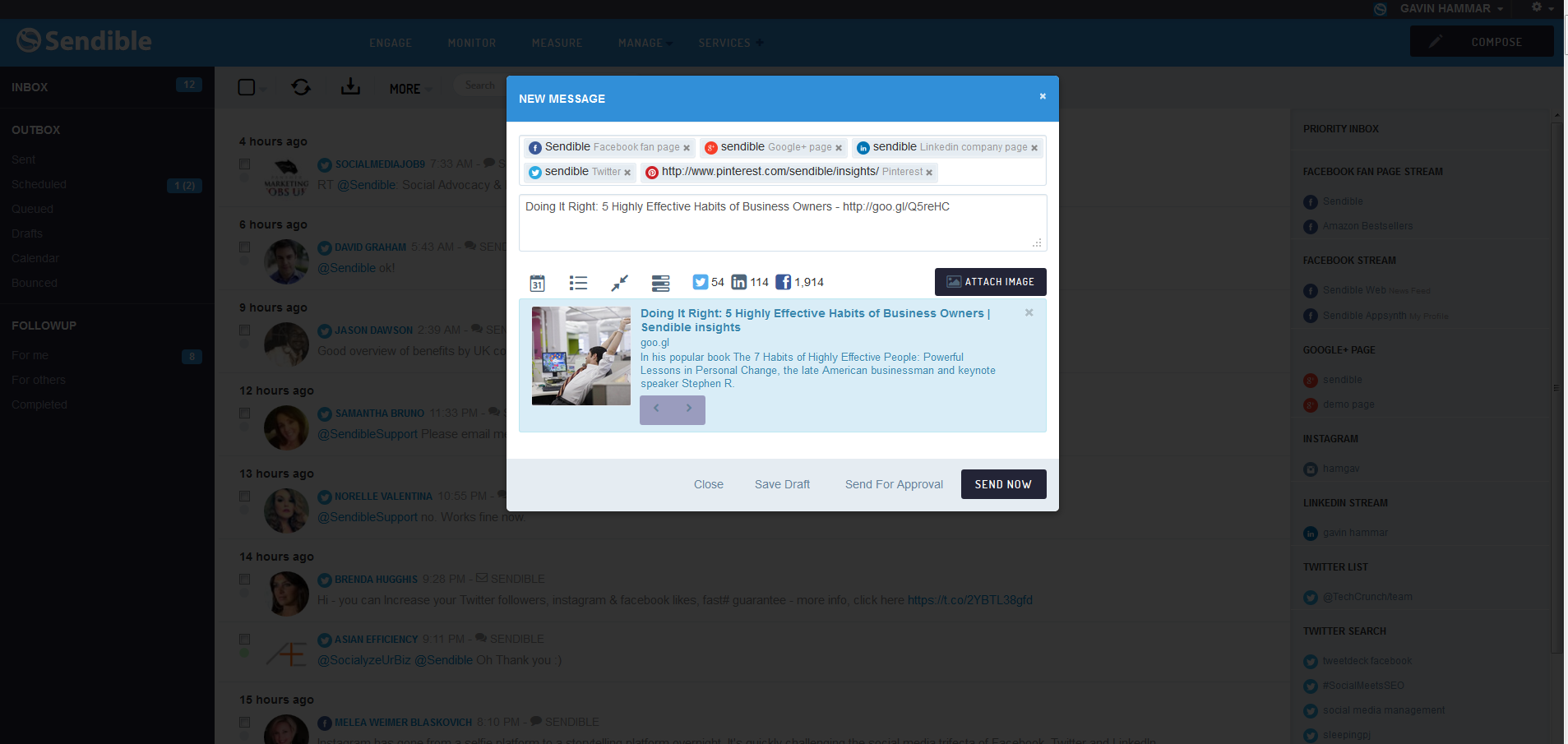Click the link preview thumbnail image
Viewport: 1568px width, 744px height.
click(580, 356)
